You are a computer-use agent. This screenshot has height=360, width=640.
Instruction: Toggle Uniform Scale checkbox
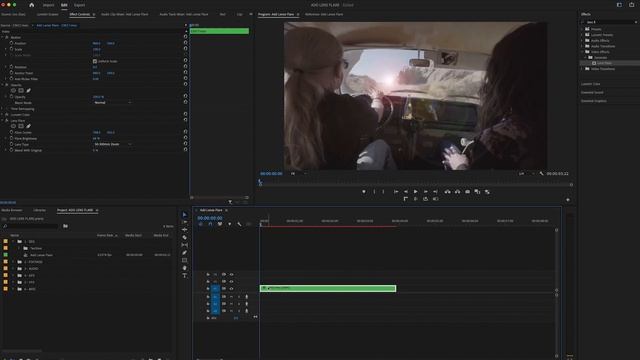click(x=95, y=61)
